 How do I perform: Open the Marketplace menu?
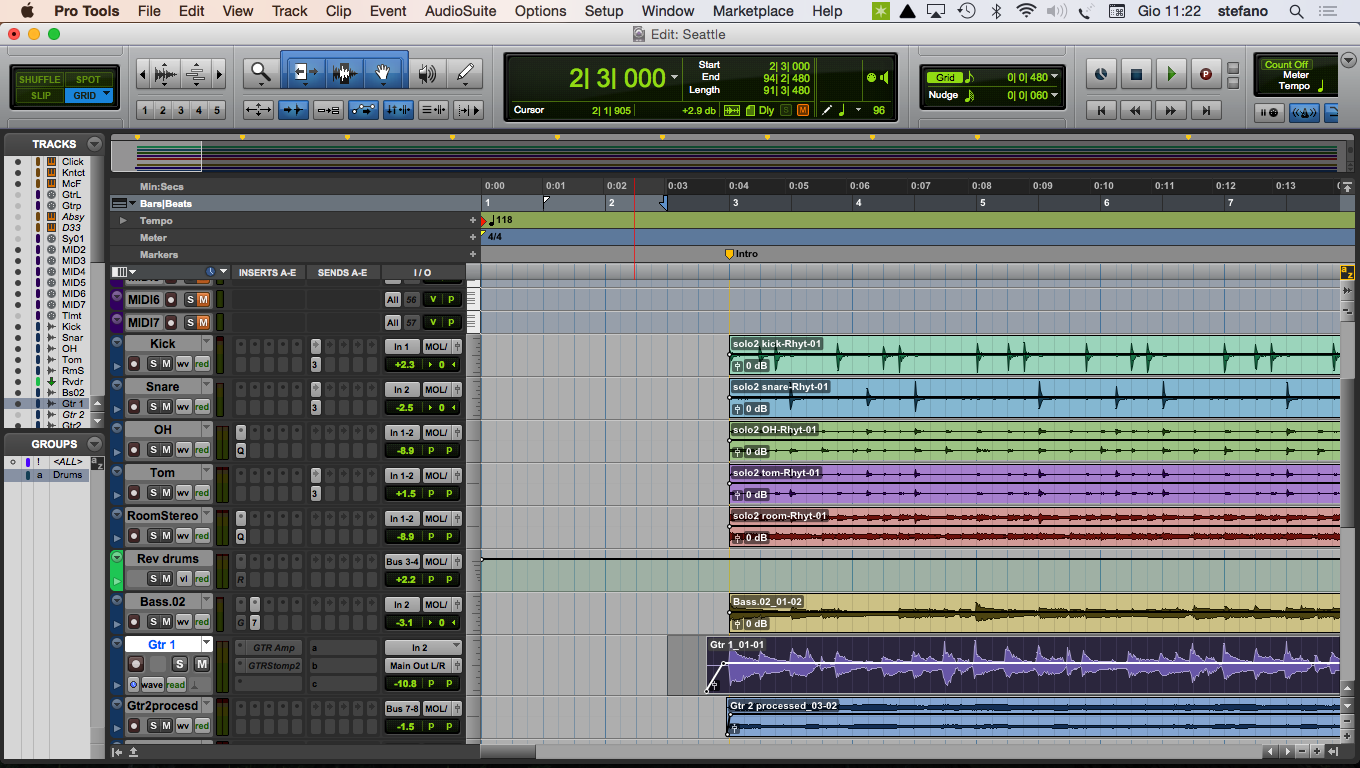(x=753, y=11)
